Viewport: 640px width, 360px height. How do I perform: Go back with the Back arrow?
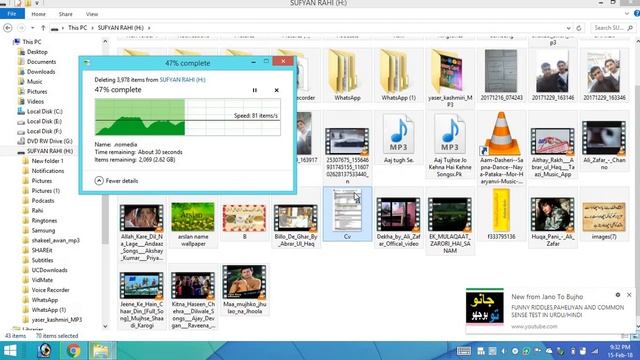8,28
